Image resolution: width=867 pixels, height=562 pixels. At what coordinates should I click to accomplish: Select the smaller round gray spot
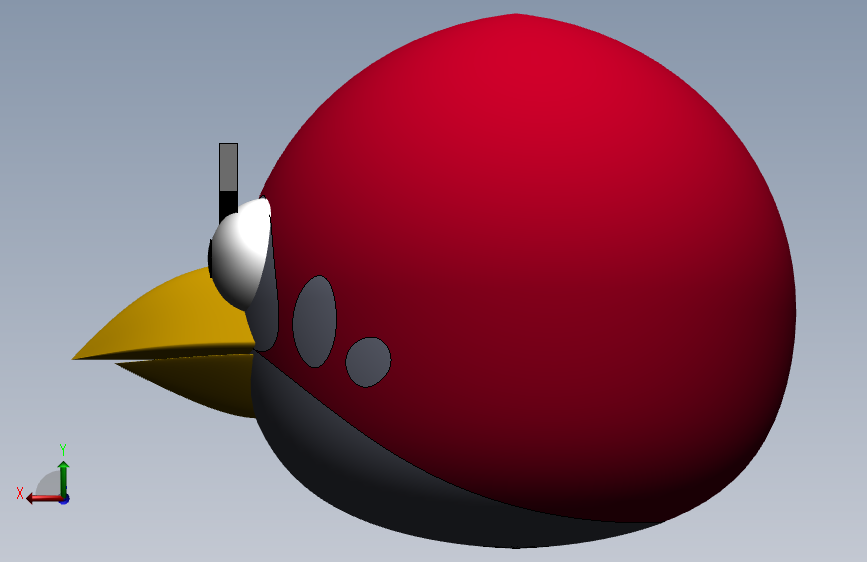click(368, 362)
